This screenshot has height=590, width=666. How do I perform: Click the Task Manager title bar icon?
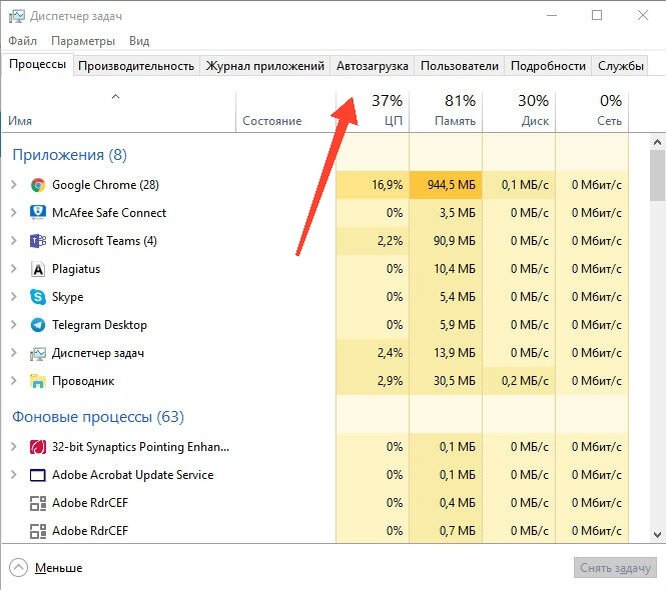(17, 16)
